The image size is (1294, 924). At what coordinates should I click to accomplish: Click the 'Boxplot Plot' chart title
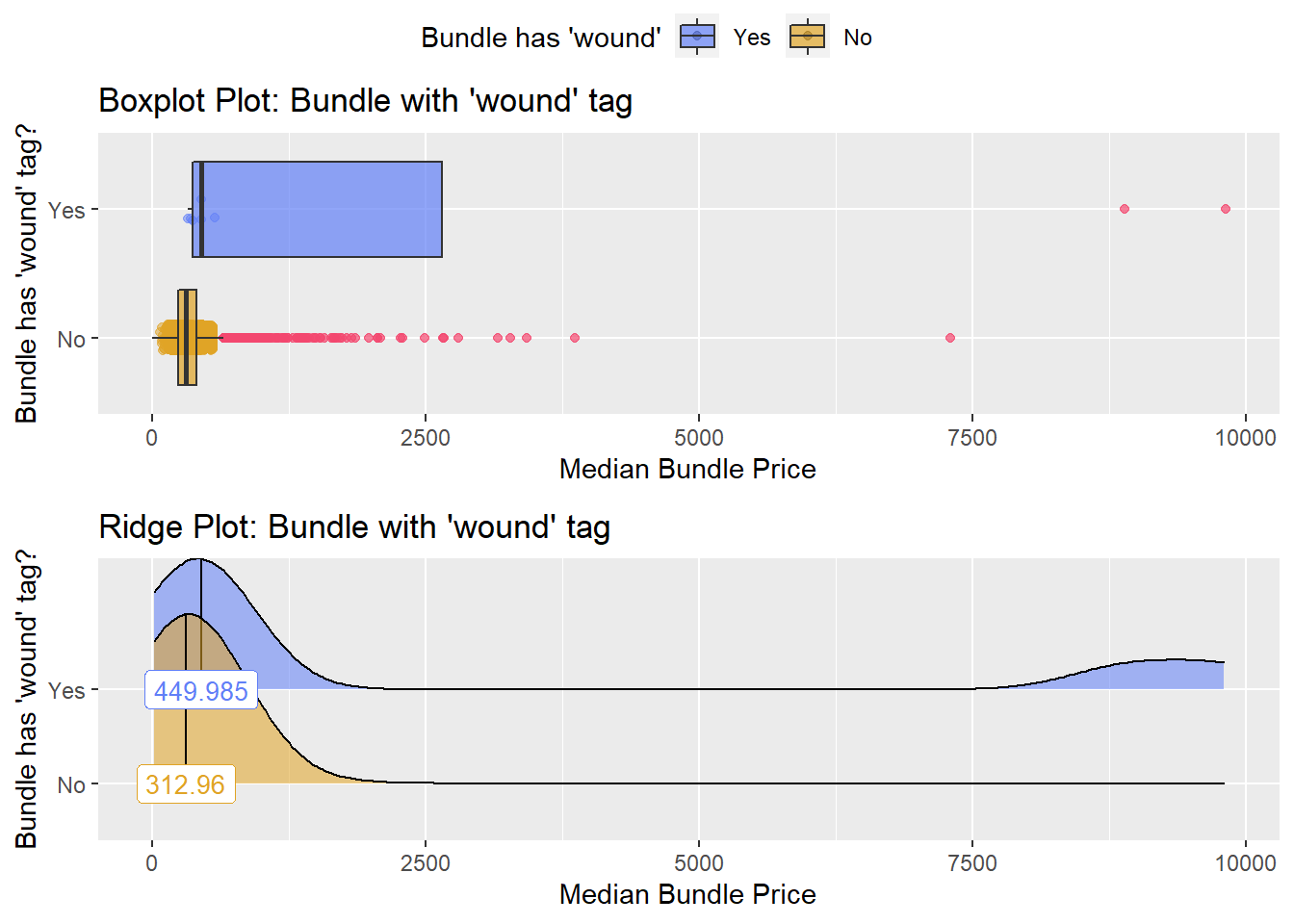tap(366, 101)
